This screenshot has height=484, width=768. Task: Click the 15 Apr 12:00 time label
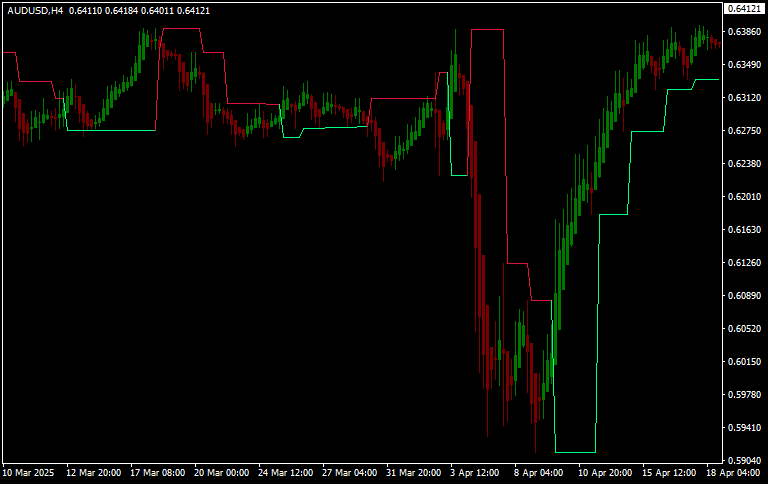pyautogui.click(x=670, y=473)
